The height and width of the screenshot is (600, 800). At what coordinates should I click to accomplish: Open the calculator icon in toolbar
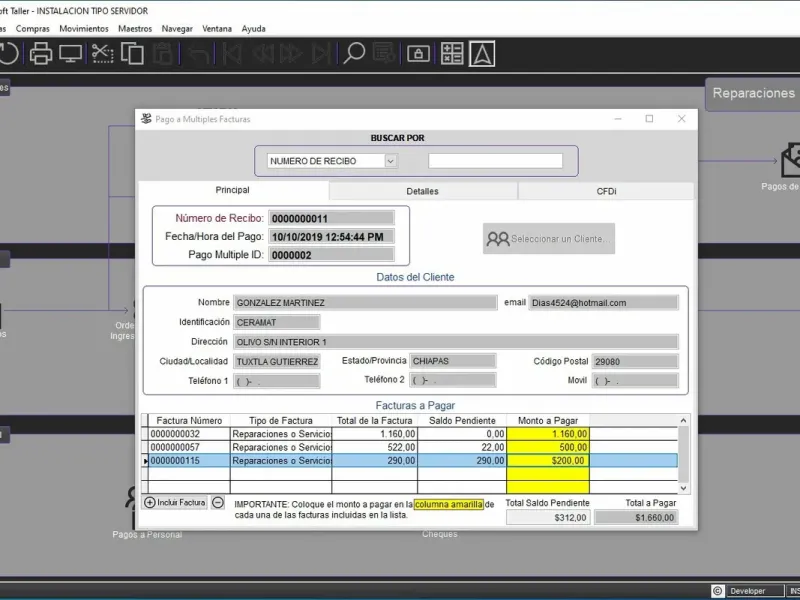pos(452,54)
